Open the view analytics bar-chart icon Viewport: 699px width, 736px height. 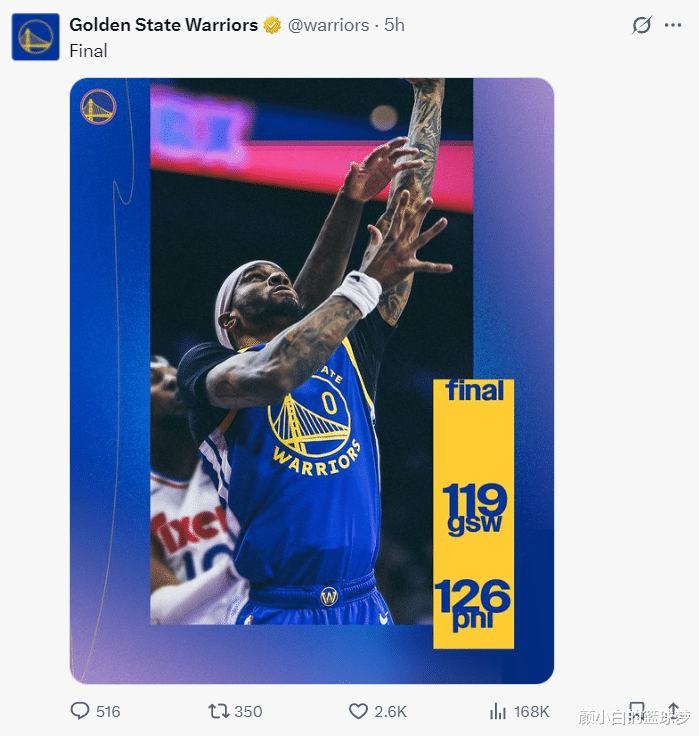[x=498, y=711]
